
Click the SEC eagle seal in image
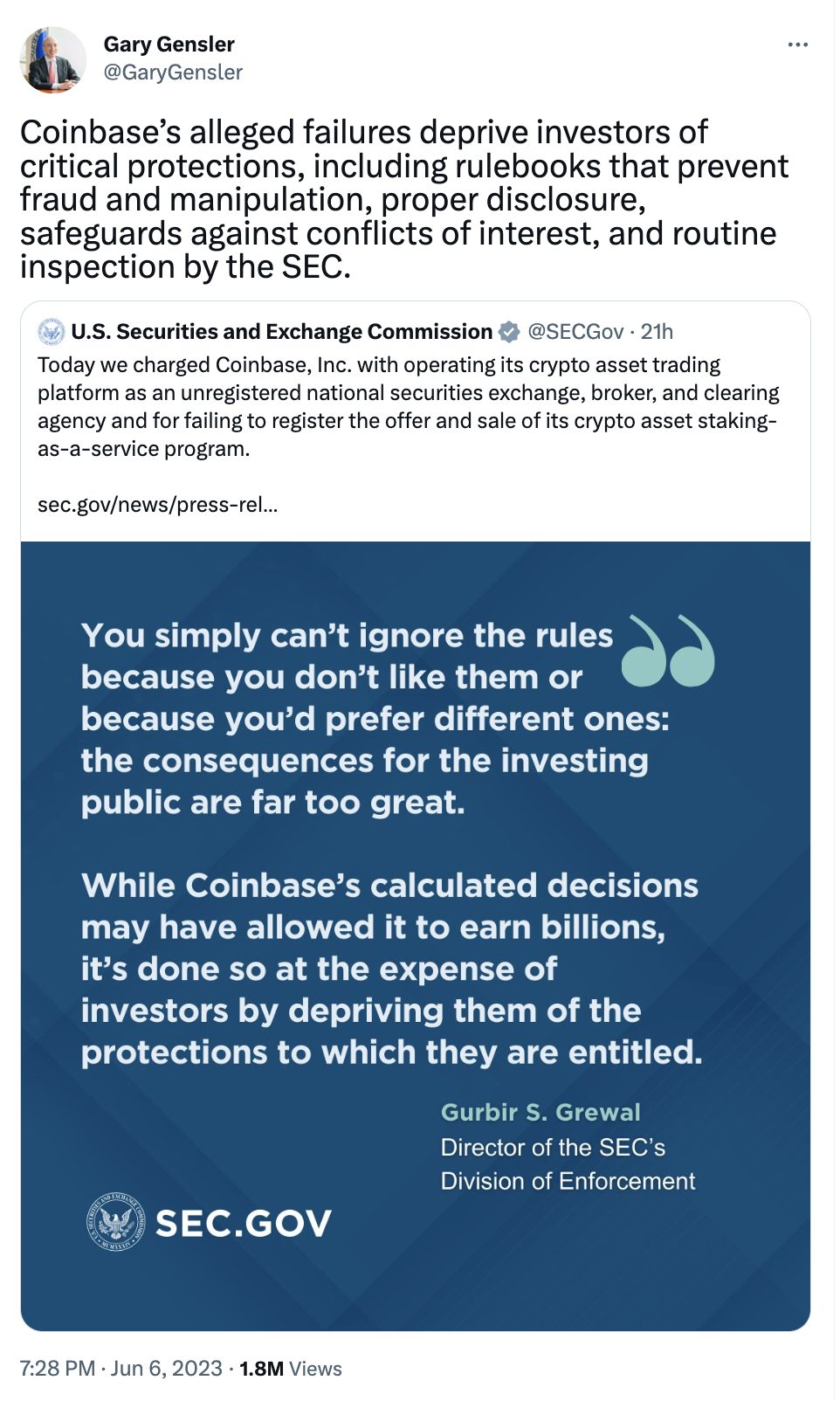click(x=115, y=1222)
